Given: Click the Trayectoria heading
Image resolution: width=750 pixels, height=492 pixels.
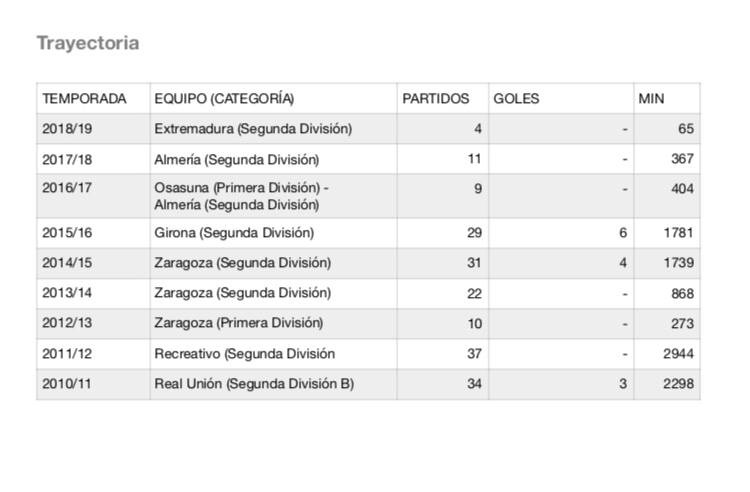Looking at the screenshot, I should (x=87, y=44).
